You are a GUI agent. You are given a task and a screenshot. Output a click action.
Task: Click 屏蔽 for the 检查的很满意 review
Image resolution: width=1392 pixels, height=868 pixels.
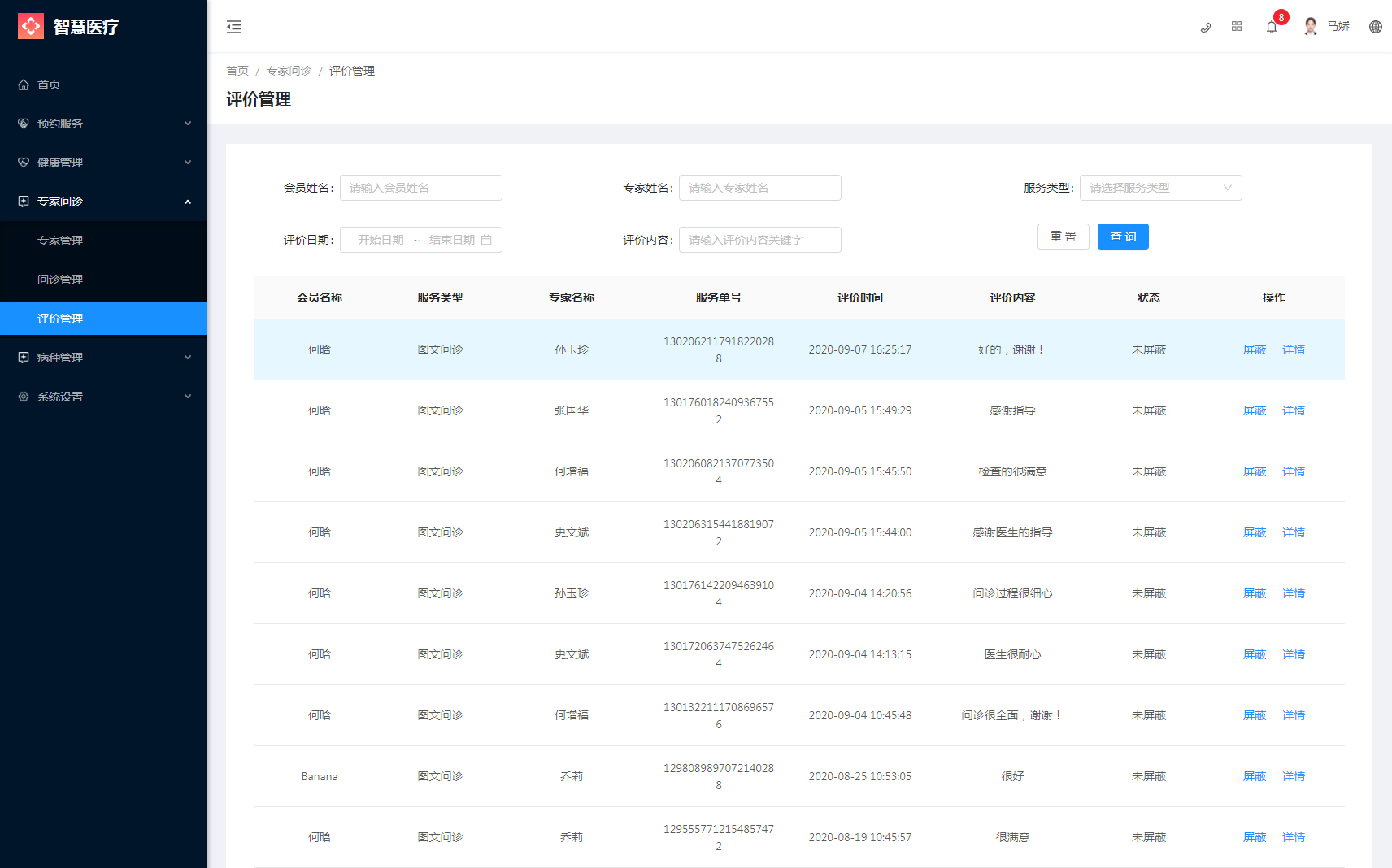tap(1255, 471)
